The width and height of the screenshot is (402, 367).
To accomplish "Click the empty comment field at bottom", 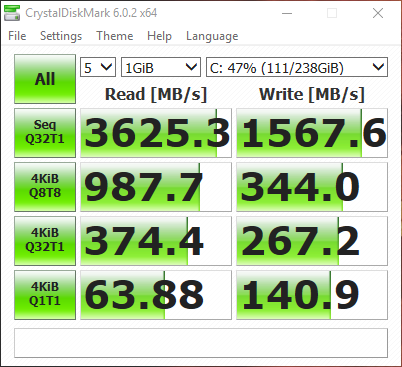I will [201, 343].
